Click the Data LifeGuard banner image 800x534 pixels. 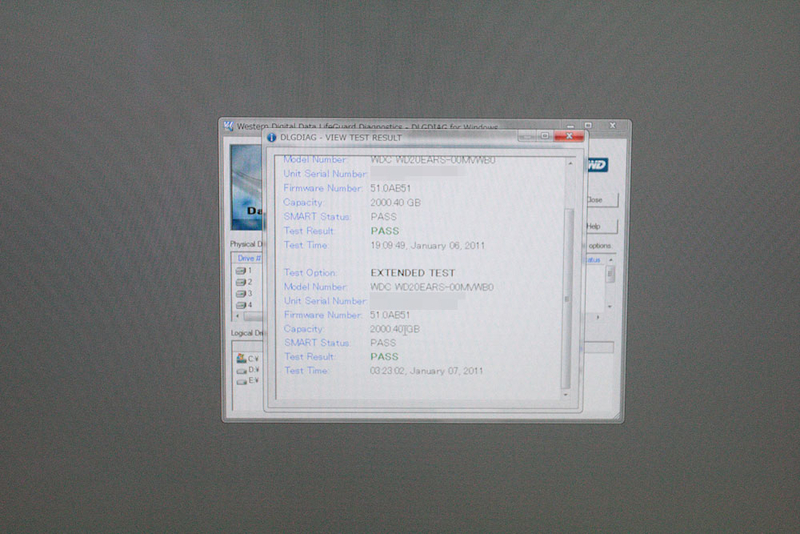(246, 187)
